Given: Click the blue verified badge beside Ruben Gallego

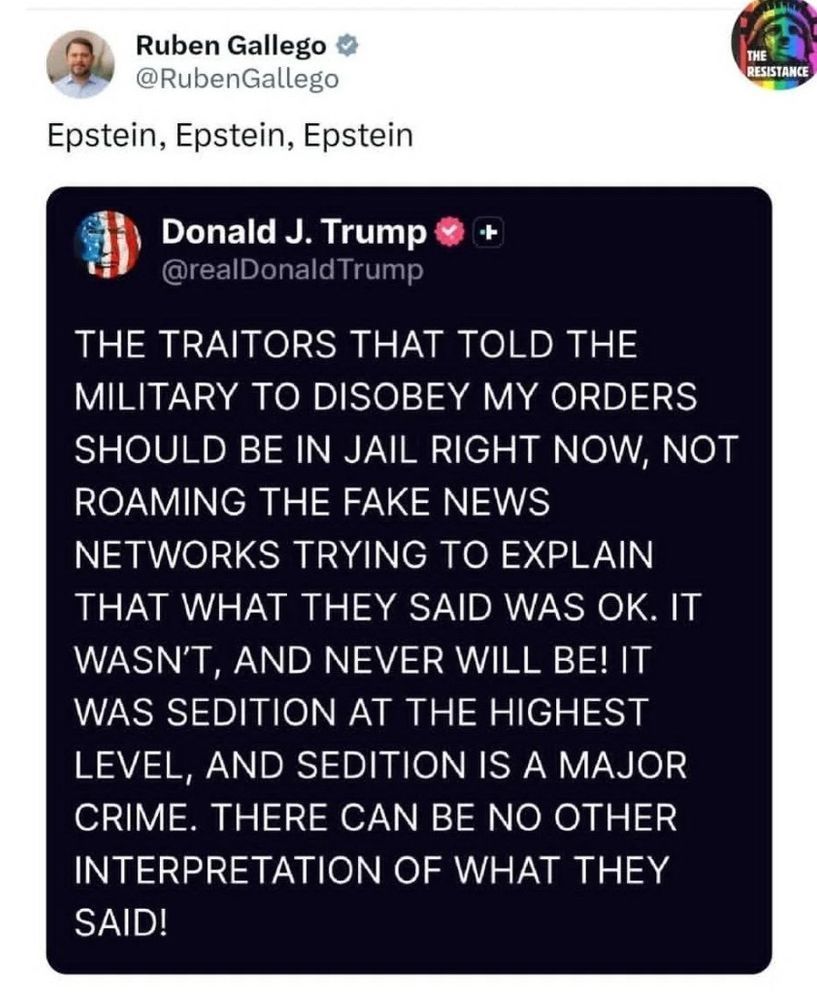Looking at the screenshot, I should tap(346, 46).
